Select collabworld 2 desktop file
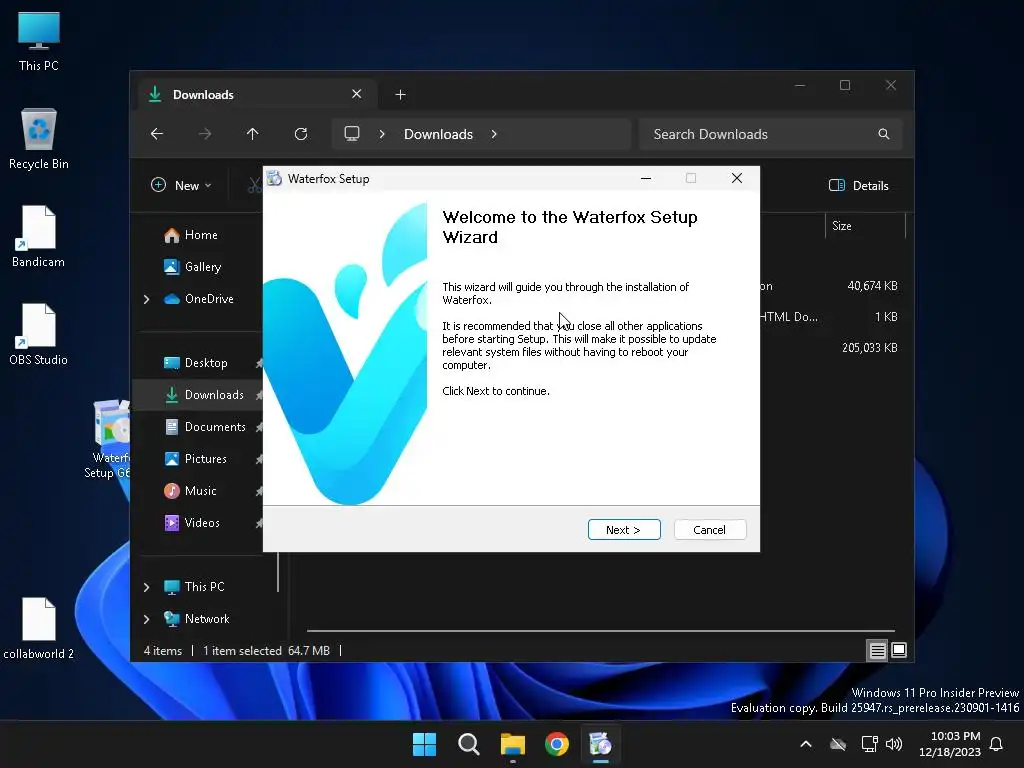1024x768 pixels. tap(39, 629)
